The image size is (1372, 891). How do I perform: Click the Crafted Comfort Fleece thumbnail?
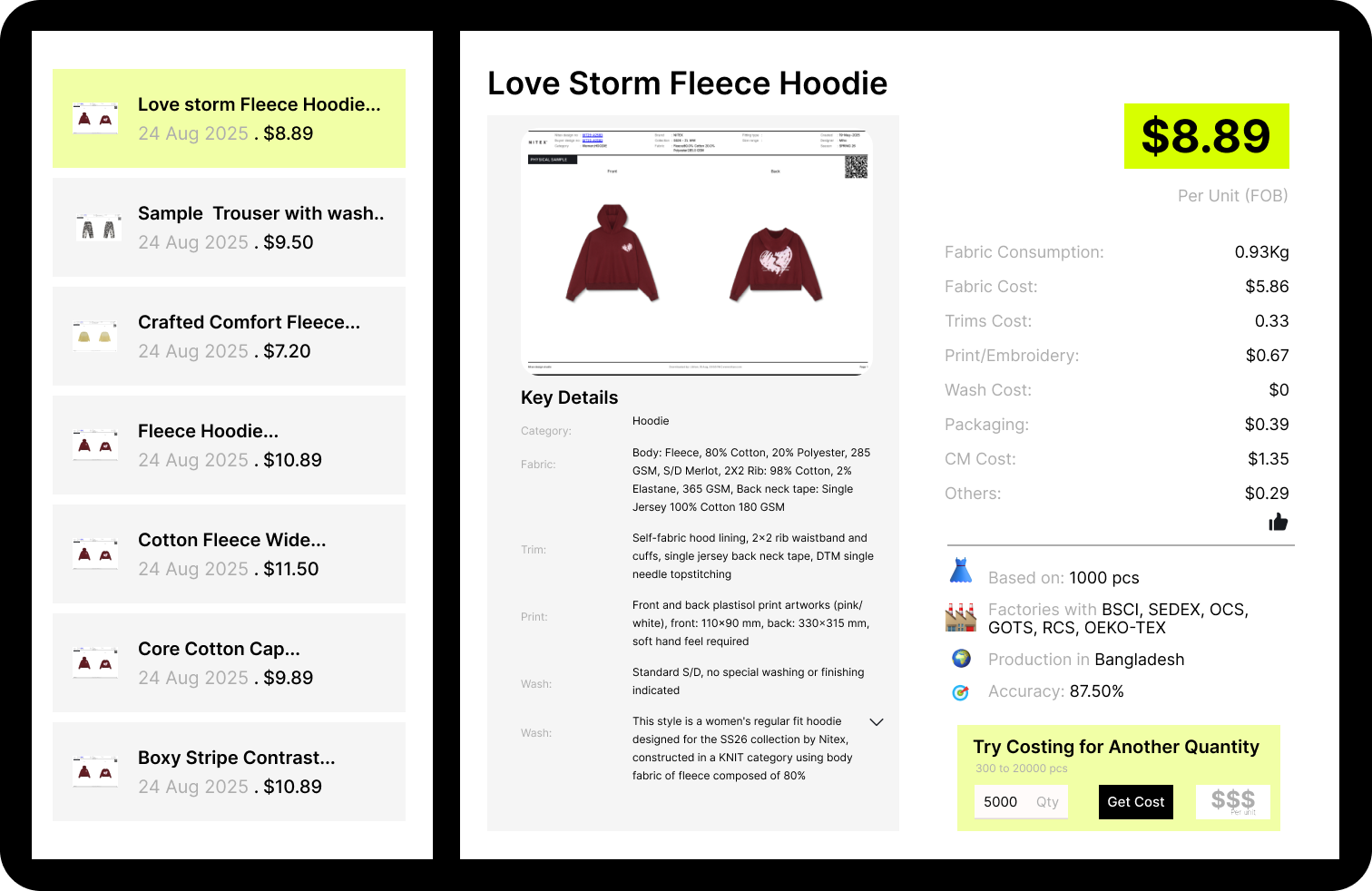(x=94, y=337)
